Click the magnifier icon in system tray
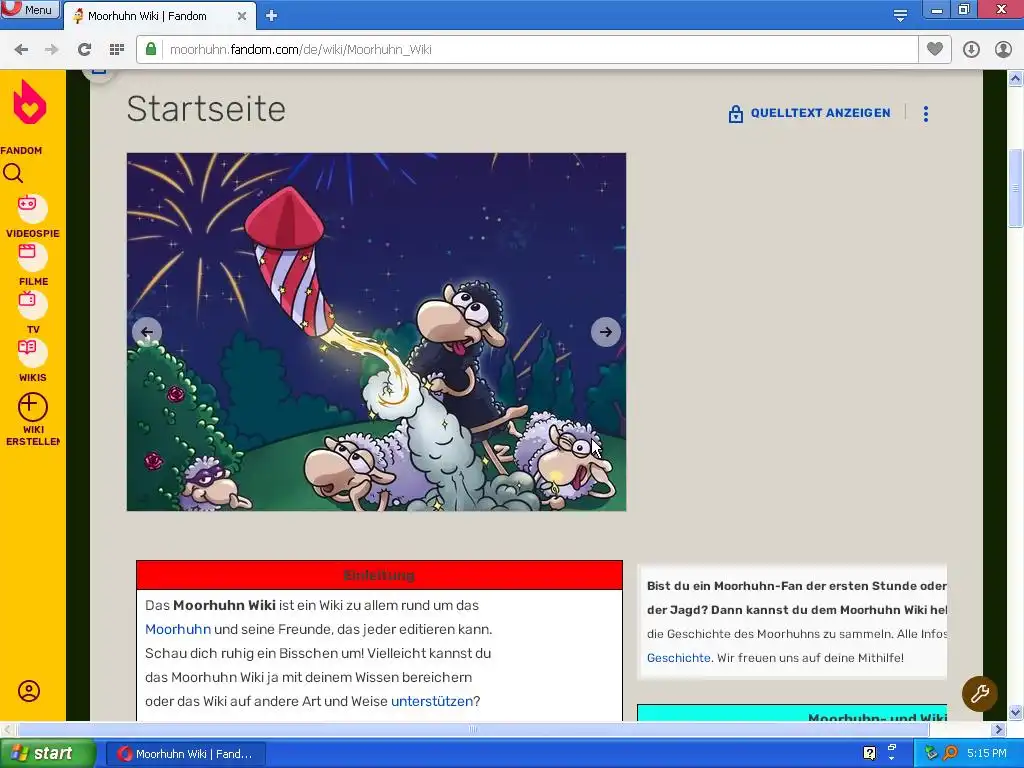The width and height of the screenshot is (1024, 768). pyautogui.click(x=950, y=754)
